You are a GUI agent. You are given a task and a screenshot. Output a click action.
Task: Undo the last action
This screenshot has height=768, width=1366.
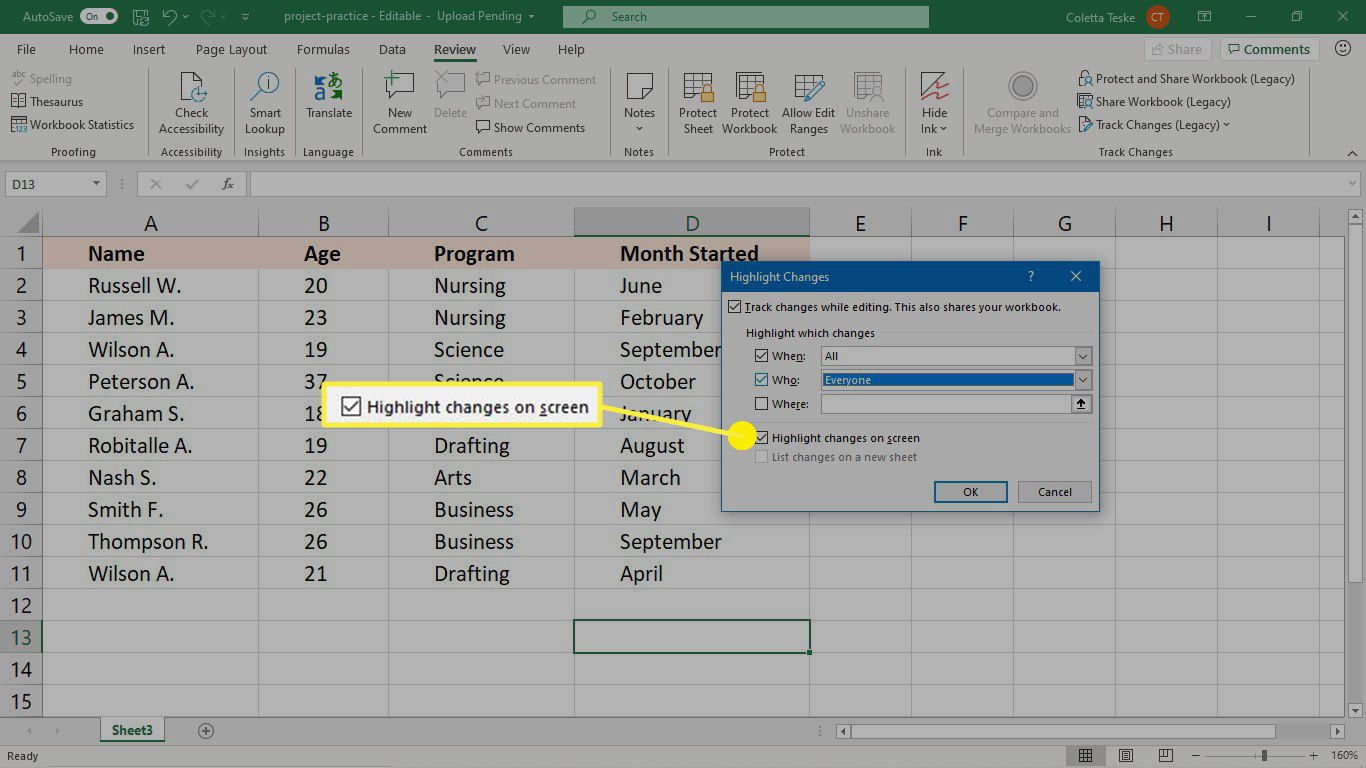(170, 17)
